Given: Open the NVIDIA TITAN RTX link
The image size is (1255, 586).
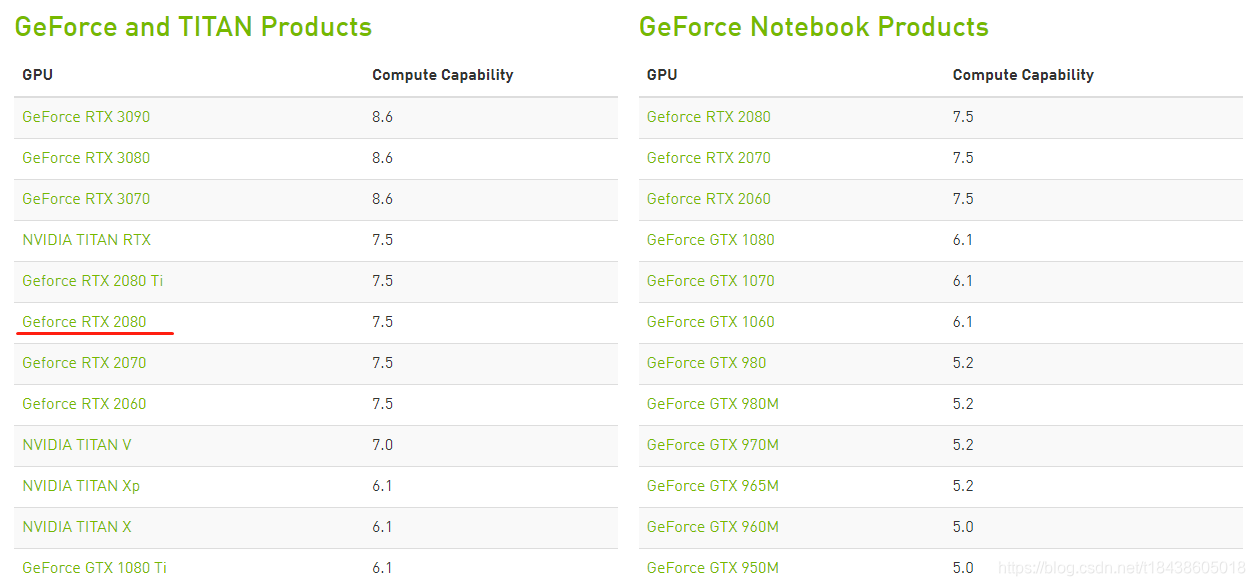Looking at the screenshot, I should [87, 240].
